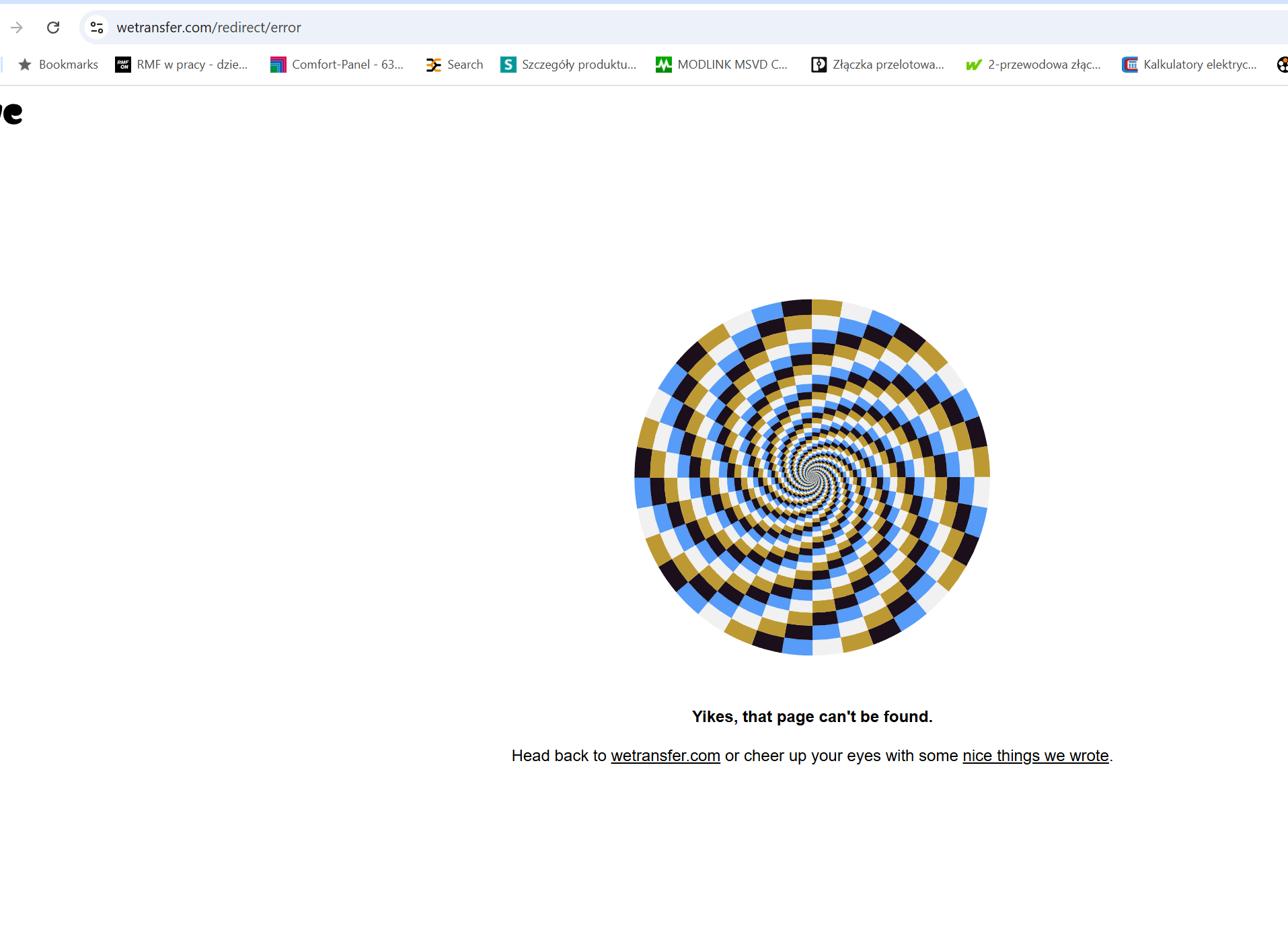Screen dimensions: 1288x930
Task: Open the site information icon
Action: (x=97, y=28)
